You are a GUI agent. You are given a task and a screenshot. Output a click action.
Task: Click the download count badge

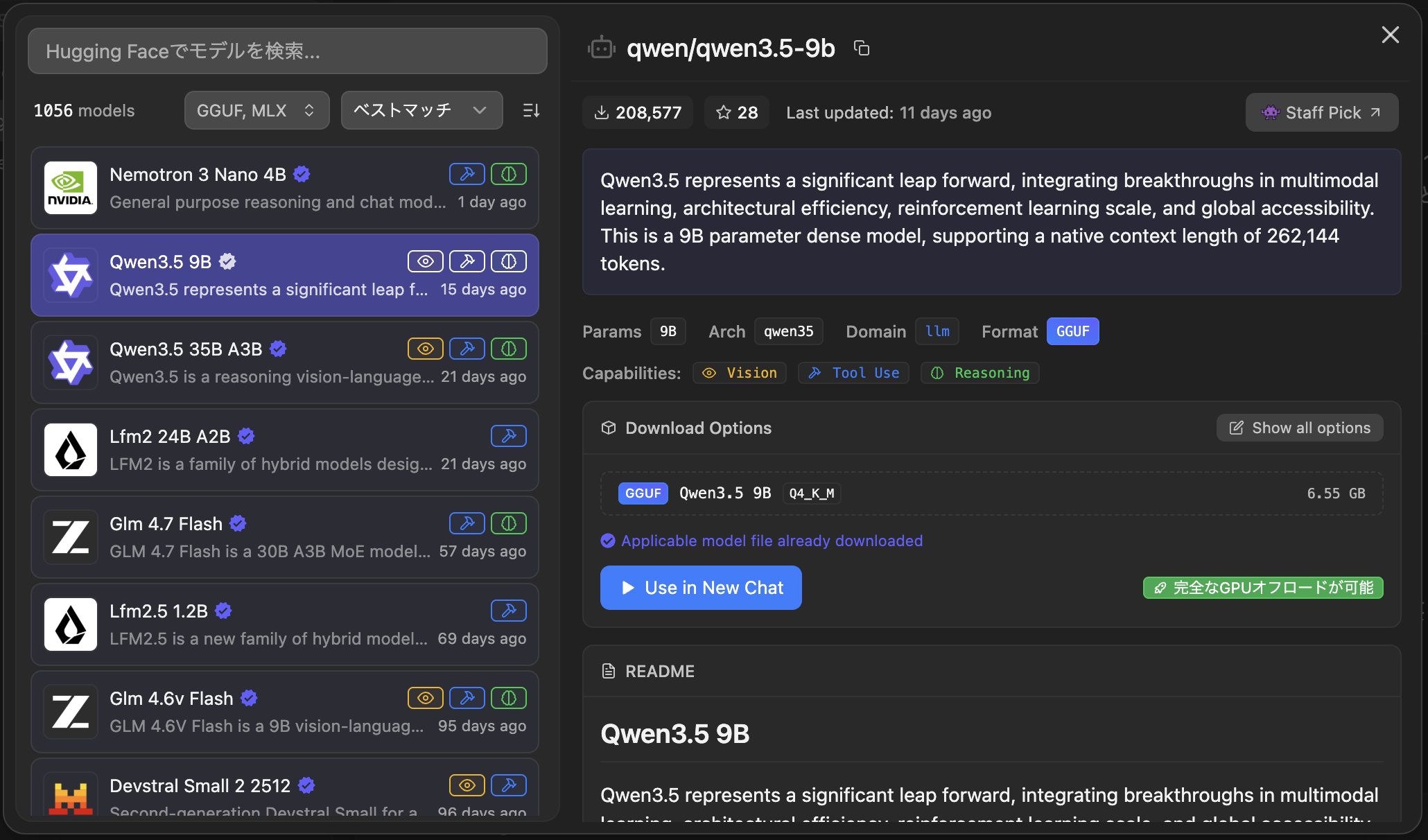pos(638,112)
